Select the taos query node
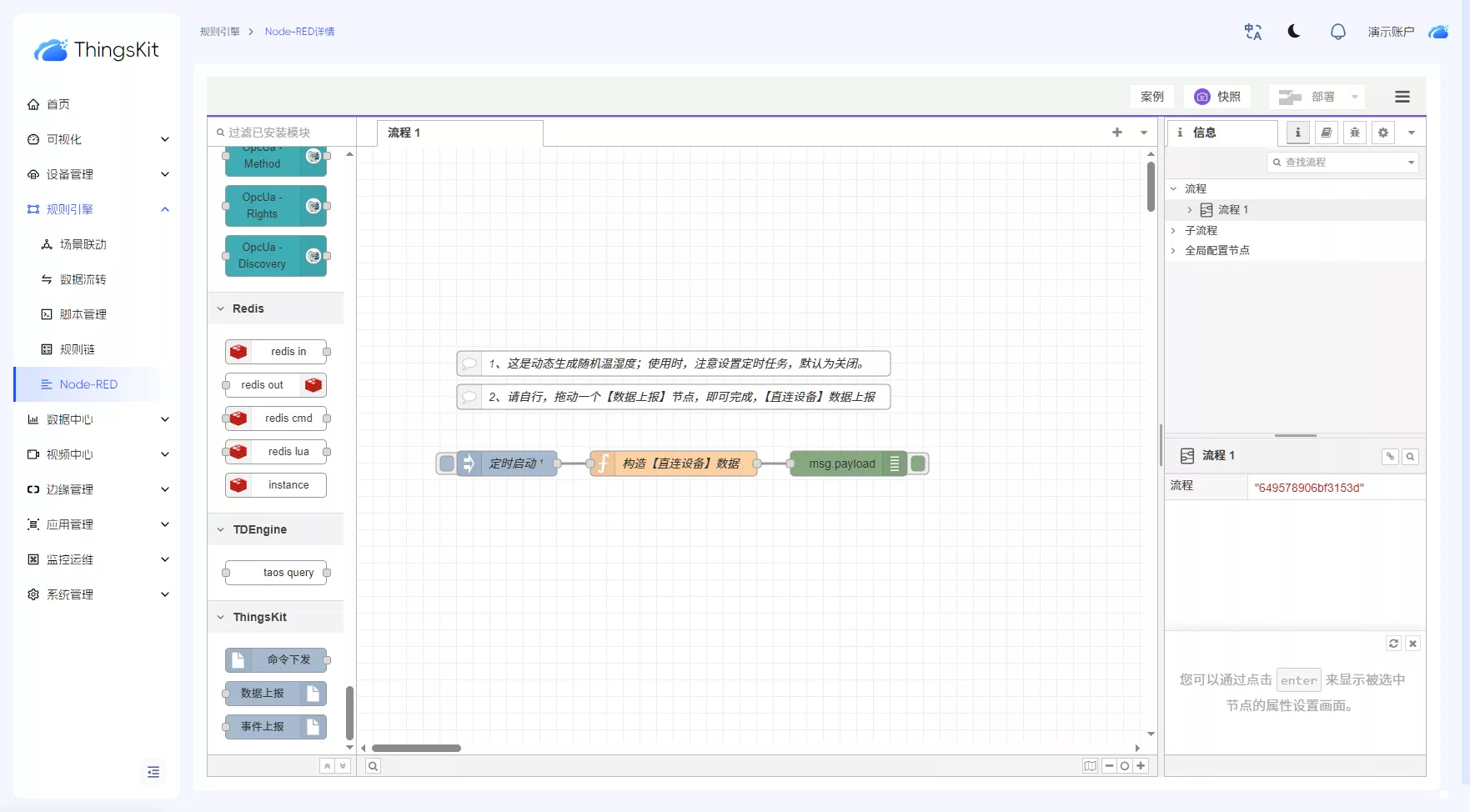This screenshot has height=812, width=1470. click(x=275, y=573)
